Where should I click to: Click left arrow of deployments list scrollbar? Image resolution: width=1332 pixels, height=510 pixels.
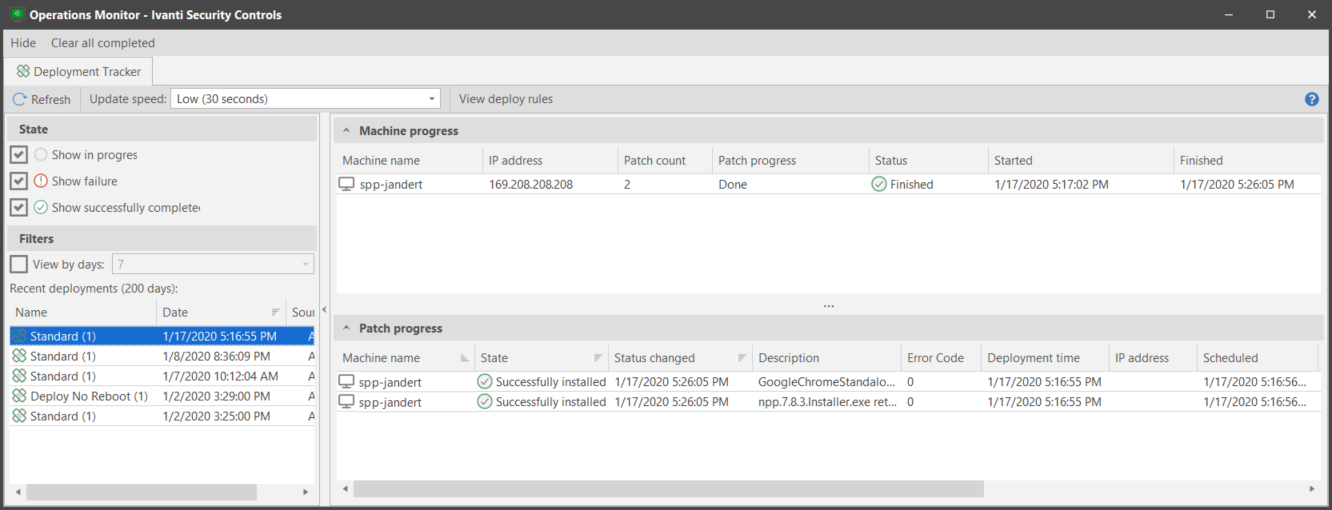click(17, 492)
